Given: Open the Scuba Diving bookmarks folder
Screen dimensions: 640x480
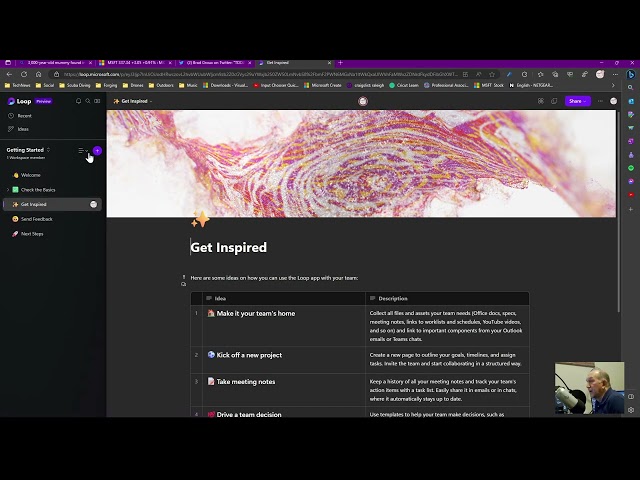Looking at the screenshot, I should click(75, 85).
